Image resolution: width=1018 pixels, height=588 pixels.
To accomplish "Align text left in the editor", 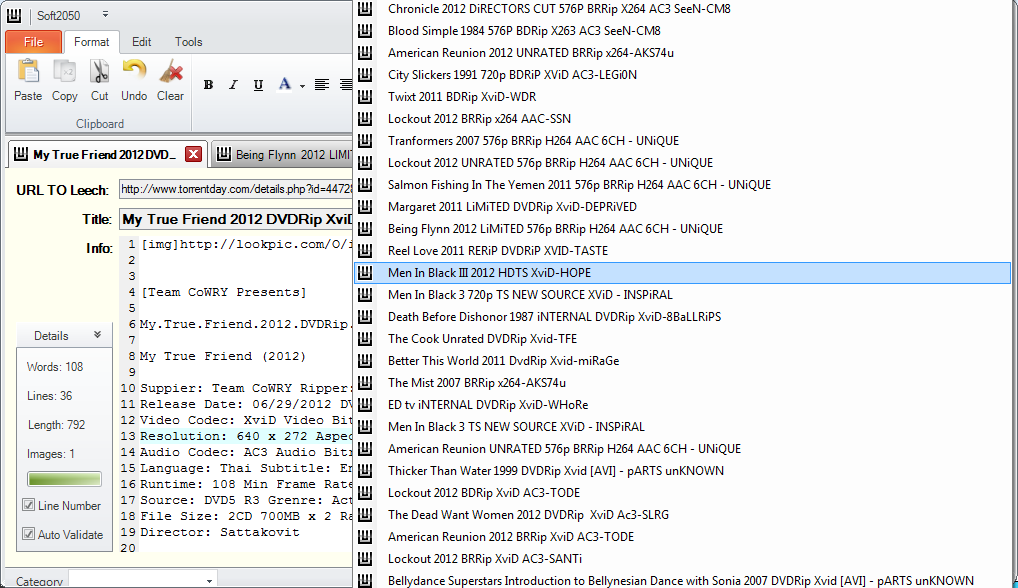I will 322,85.
